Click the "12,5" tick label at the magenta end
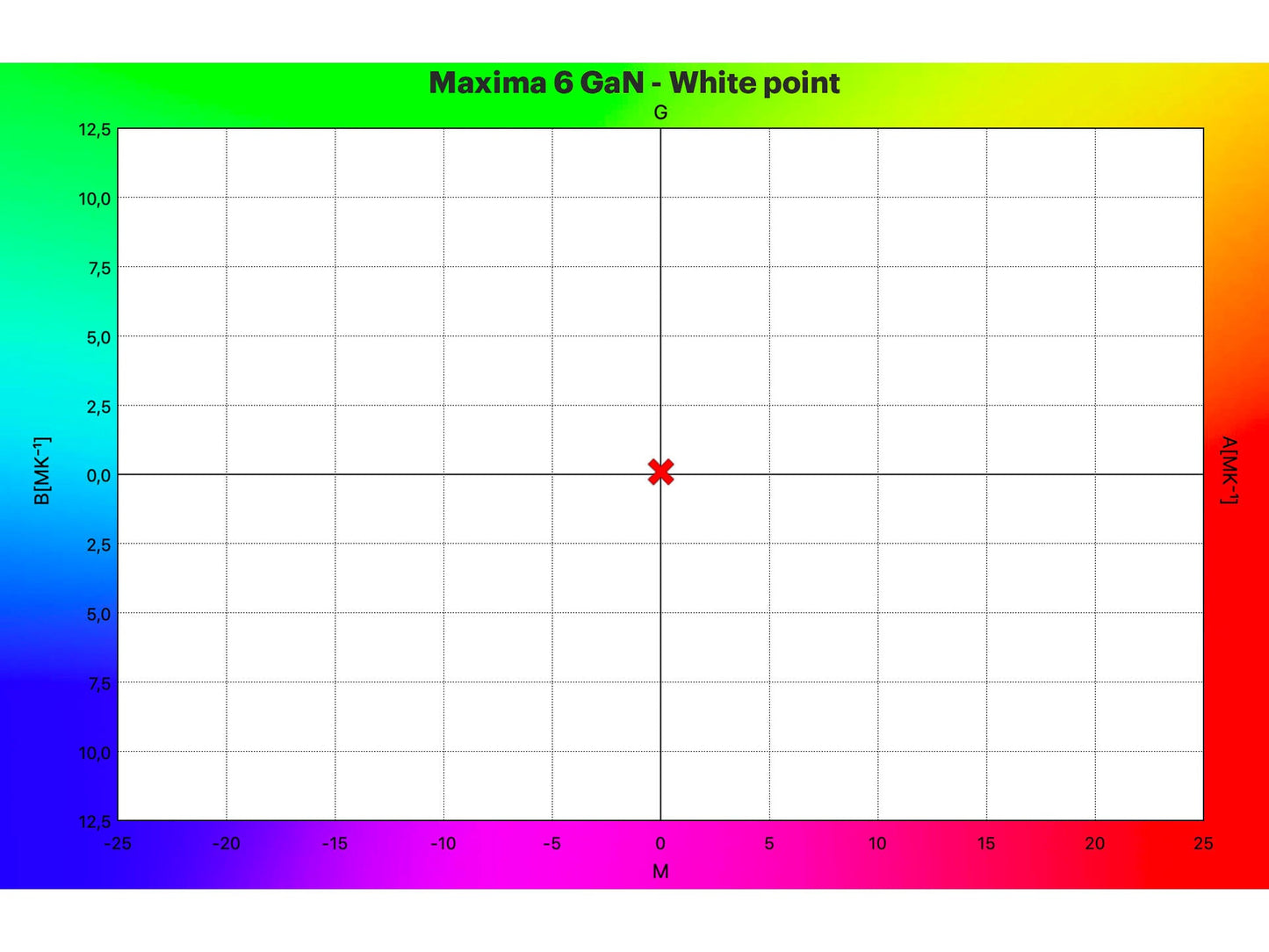The image size is (1269, 952). click(x=95, y=822)
